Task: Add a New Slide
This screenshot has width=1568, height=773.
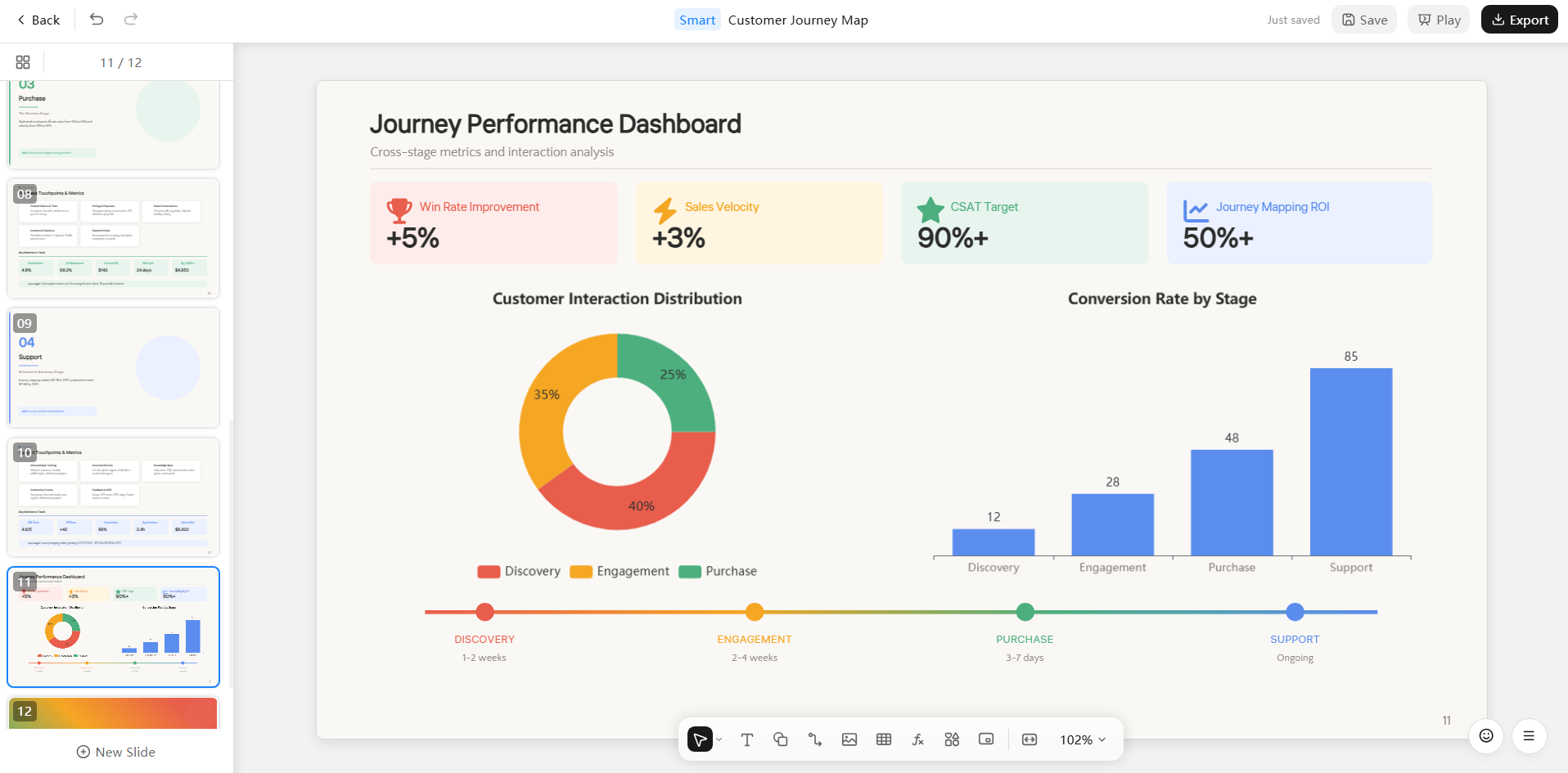Action: (x=116, y=752)
